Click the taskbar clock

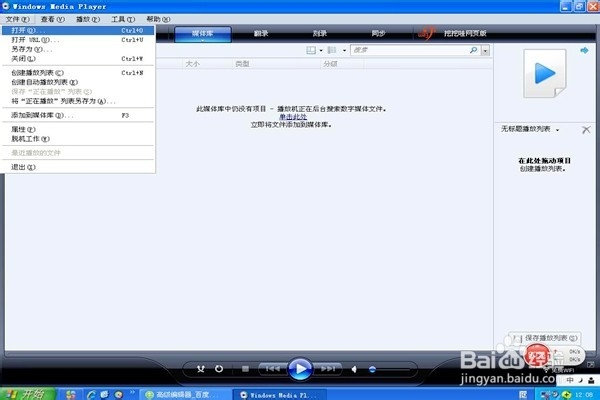(584, 395)
